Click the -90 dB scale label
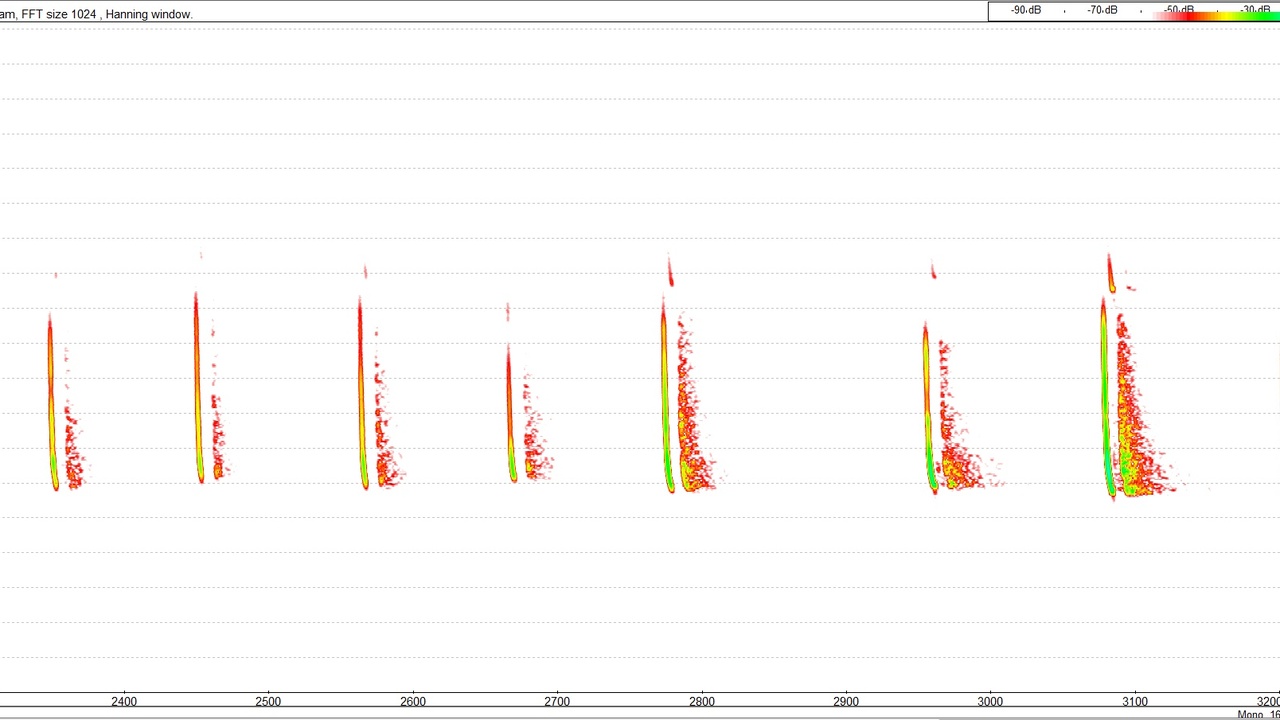The width and height of the screenshot is (1280, 720). pyautogui.click(x=1025, y=10)
